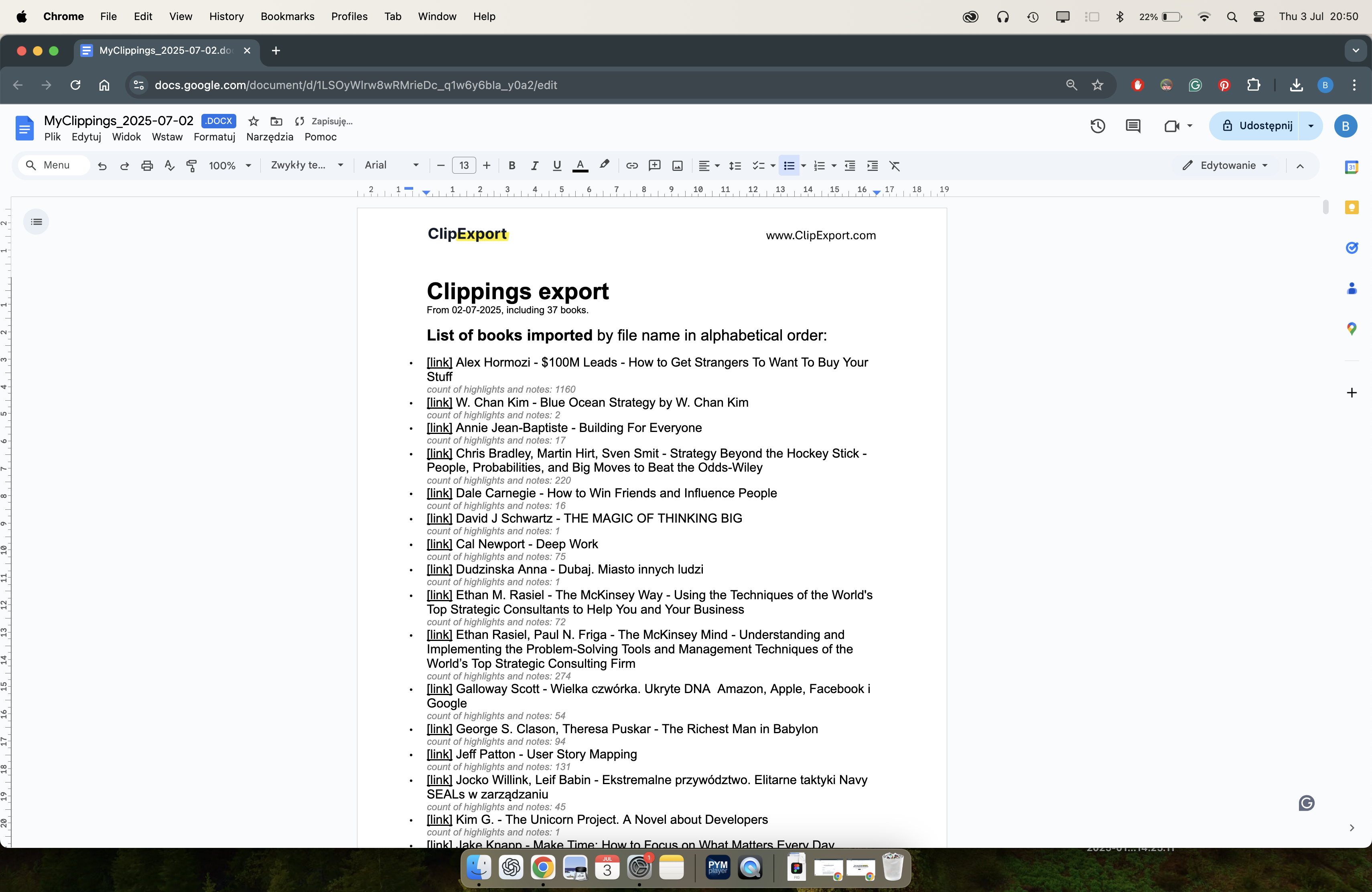Viewport: 1372px width, 892px height.
Task: Get add-ons with side panel plus
Action: (x=1352, y=393)
